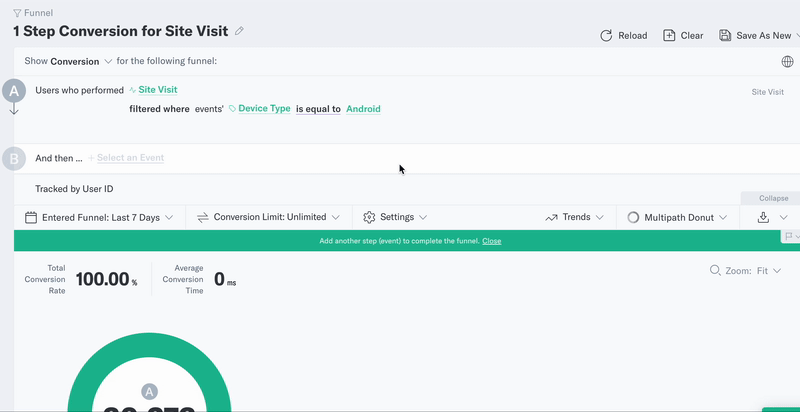
Task: Click the flag icon on green banner
Action: point(789,236)
